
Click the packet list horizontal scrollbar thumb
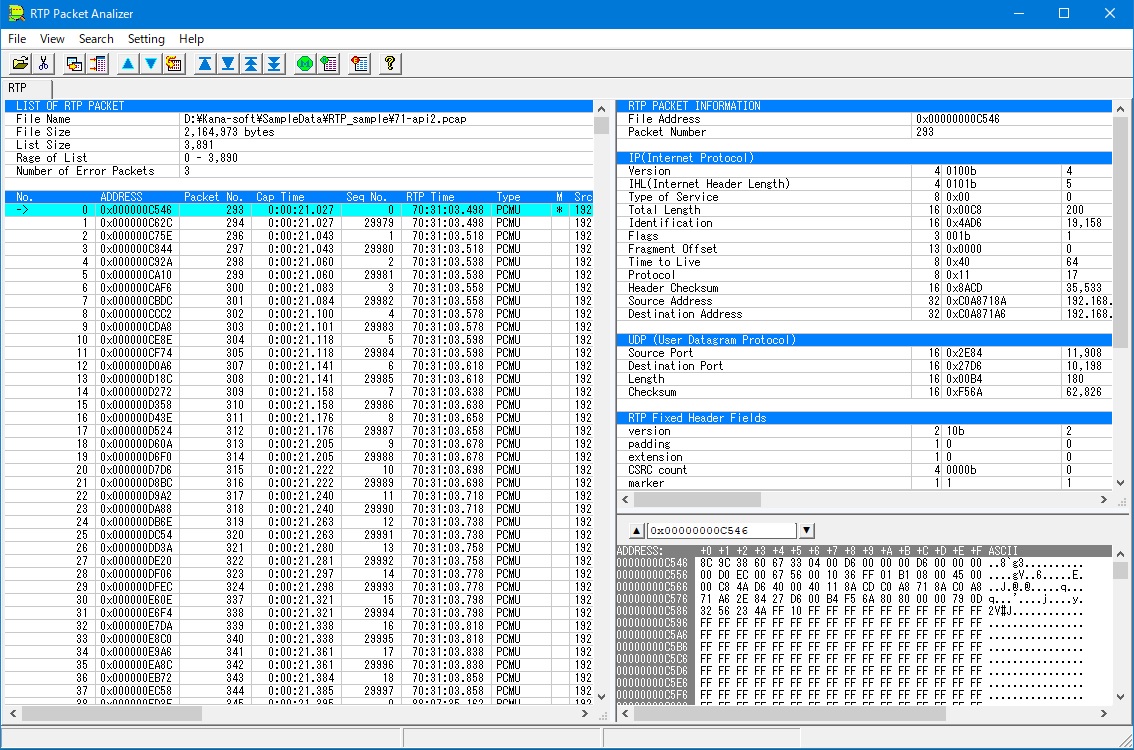coord(111,713)
